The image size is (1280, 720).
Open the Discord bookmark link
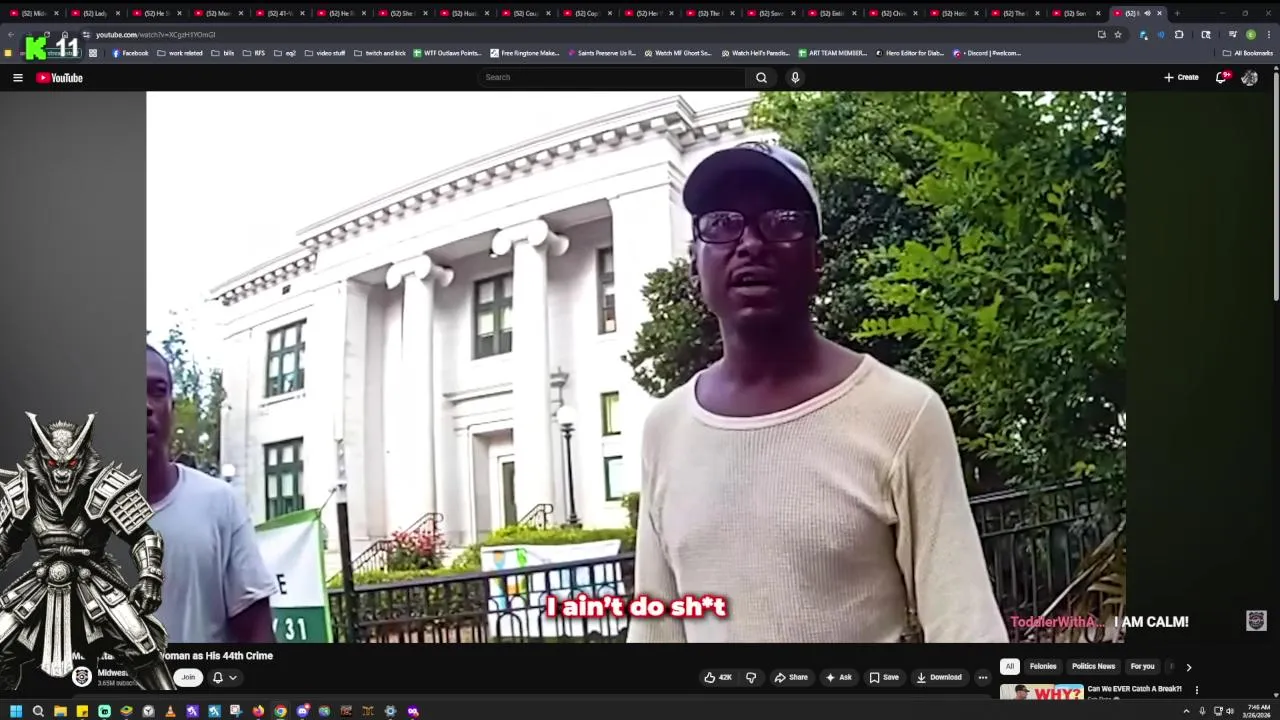click(987, 53)
